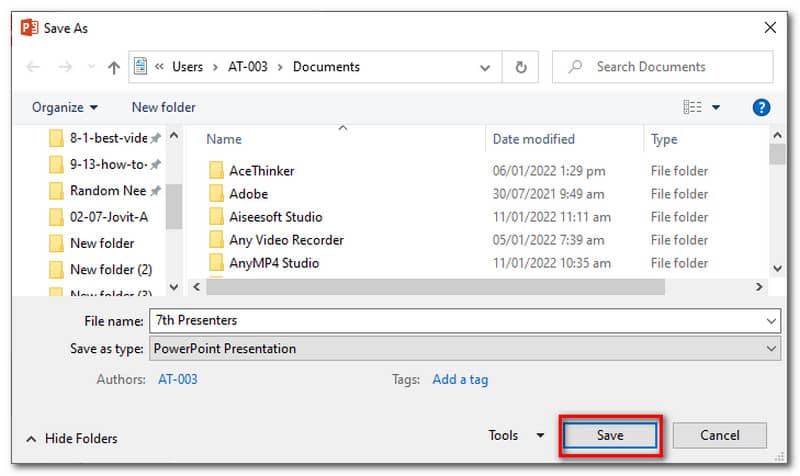Click the Back navigation arrow
Viewport: 800px width, 476px height.
(x=33, y=67)
